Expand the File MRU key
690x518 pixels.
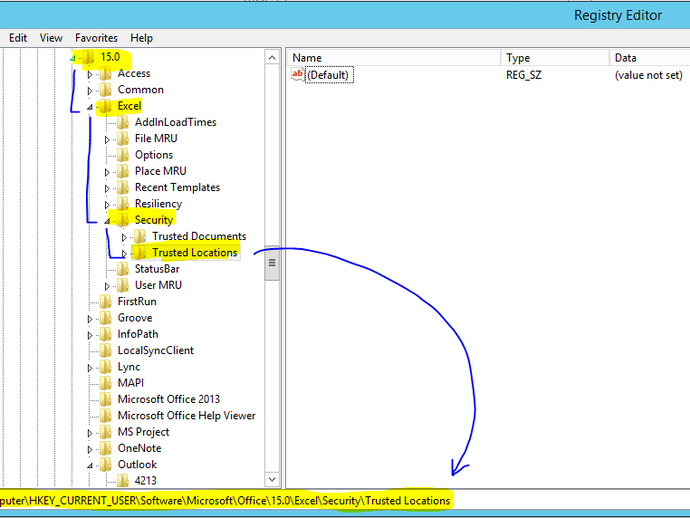coord(107,140)
